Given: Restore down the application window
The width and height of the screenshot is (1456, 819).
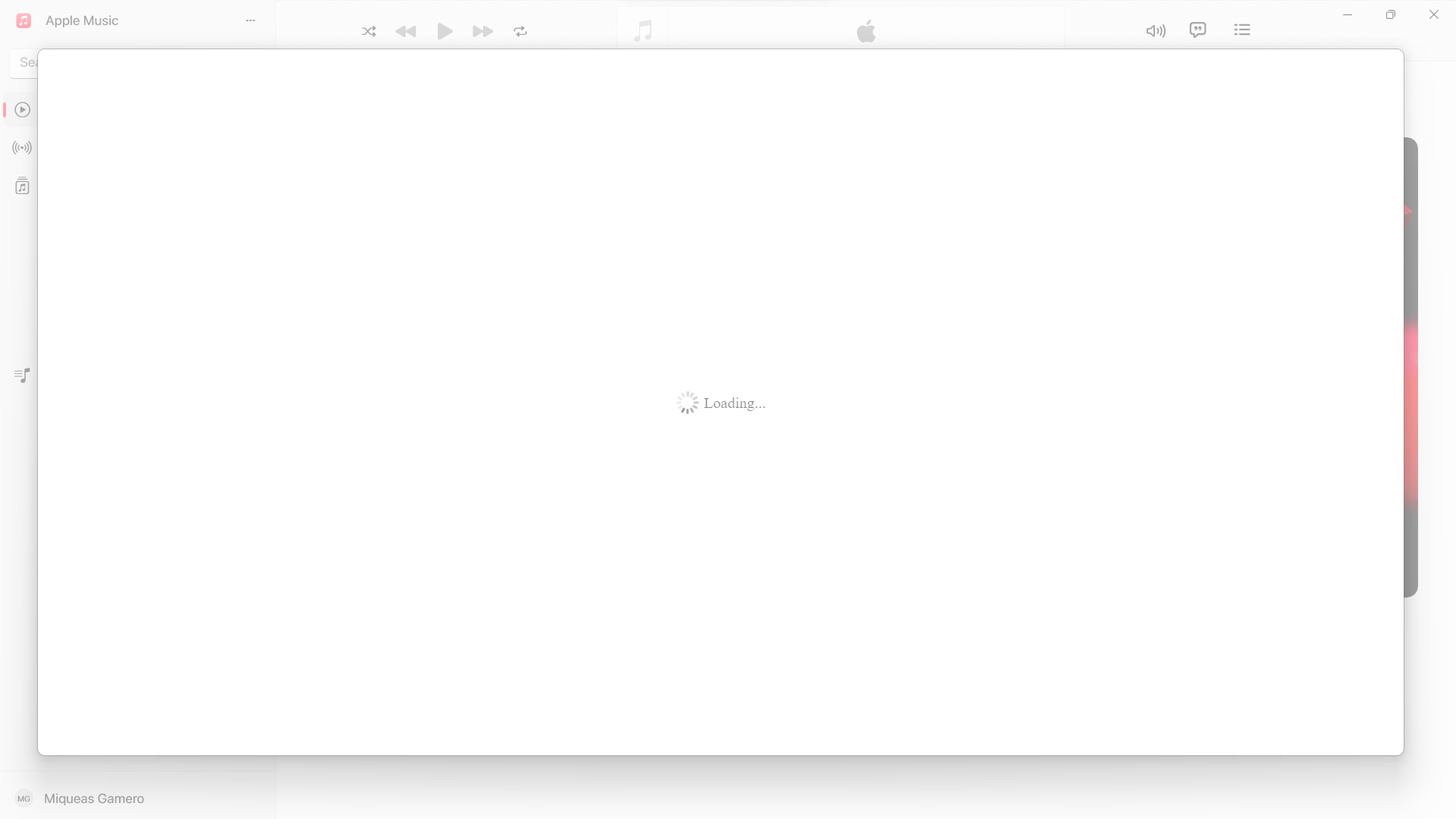Looking at the screenshot, I should 1390,14.
